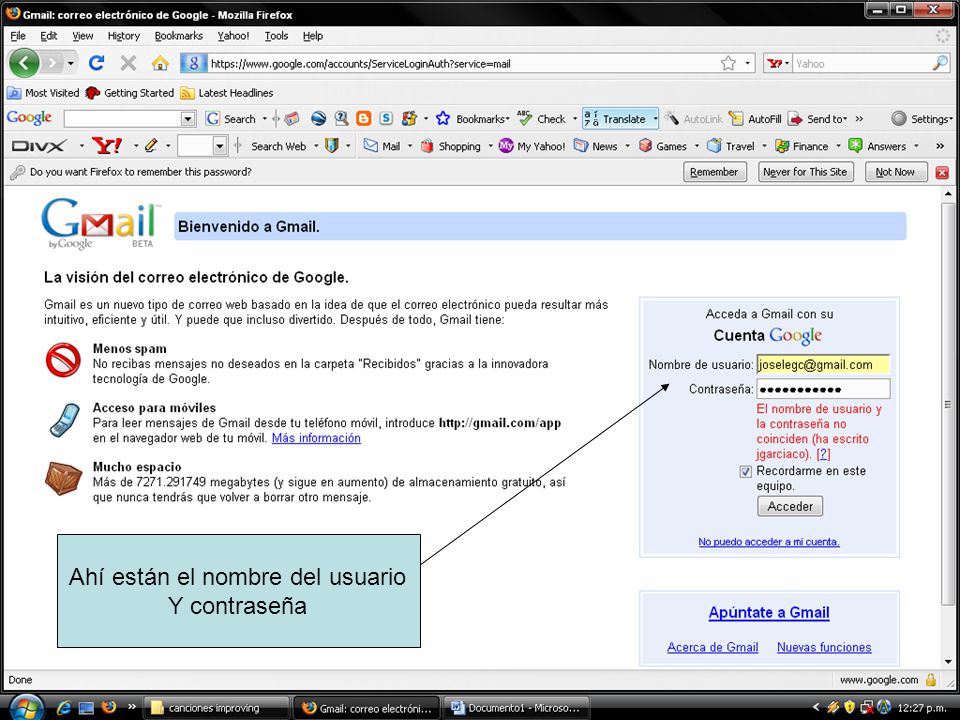Screen dimensions: 960x720
Task: Run the spell Check toolbar button
Action: click(x=541, y=119)
